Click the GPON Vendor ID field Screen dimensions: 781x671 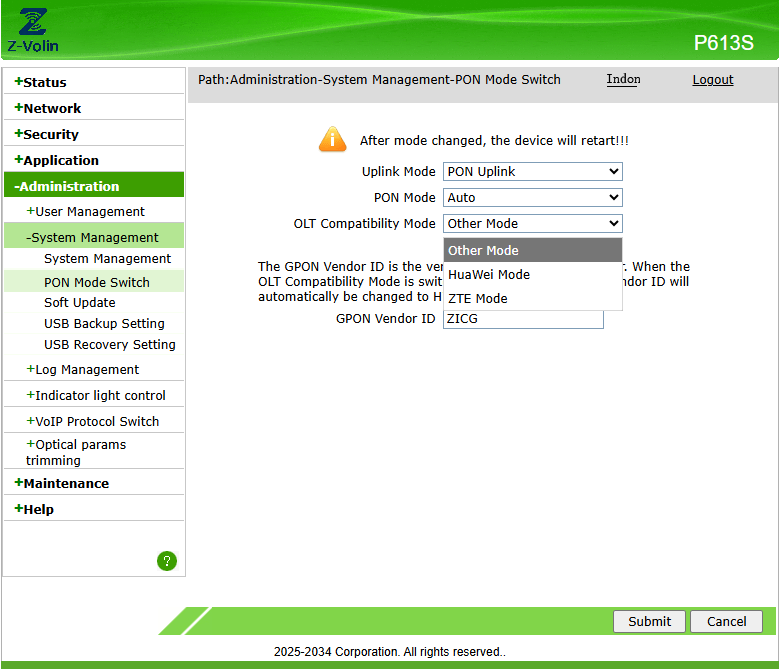click(523, 319)
